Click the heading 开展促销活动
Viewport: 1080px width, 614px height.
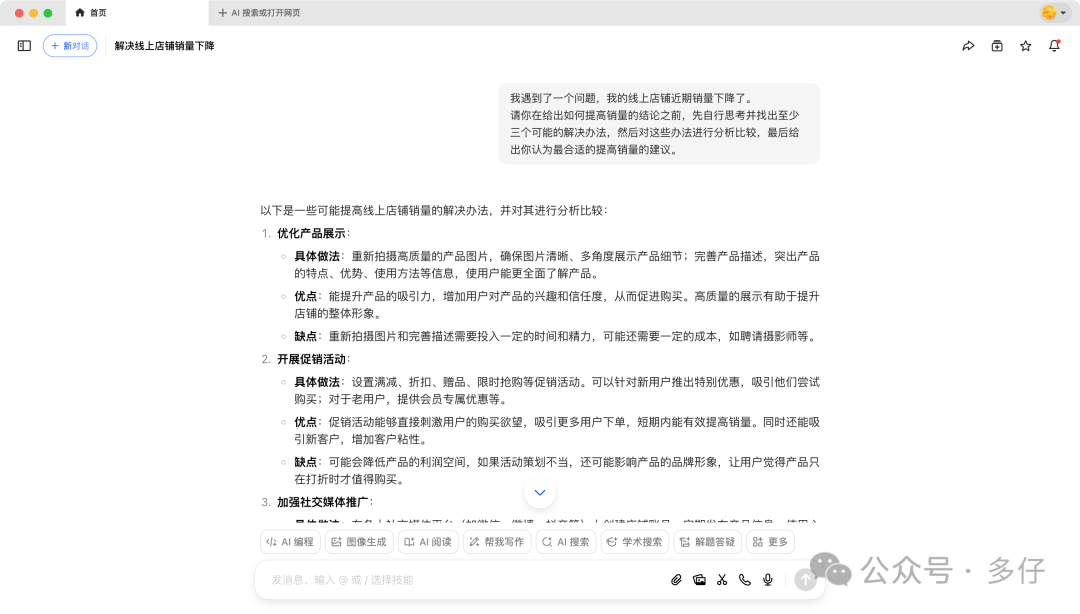click(x=311, y=359)
